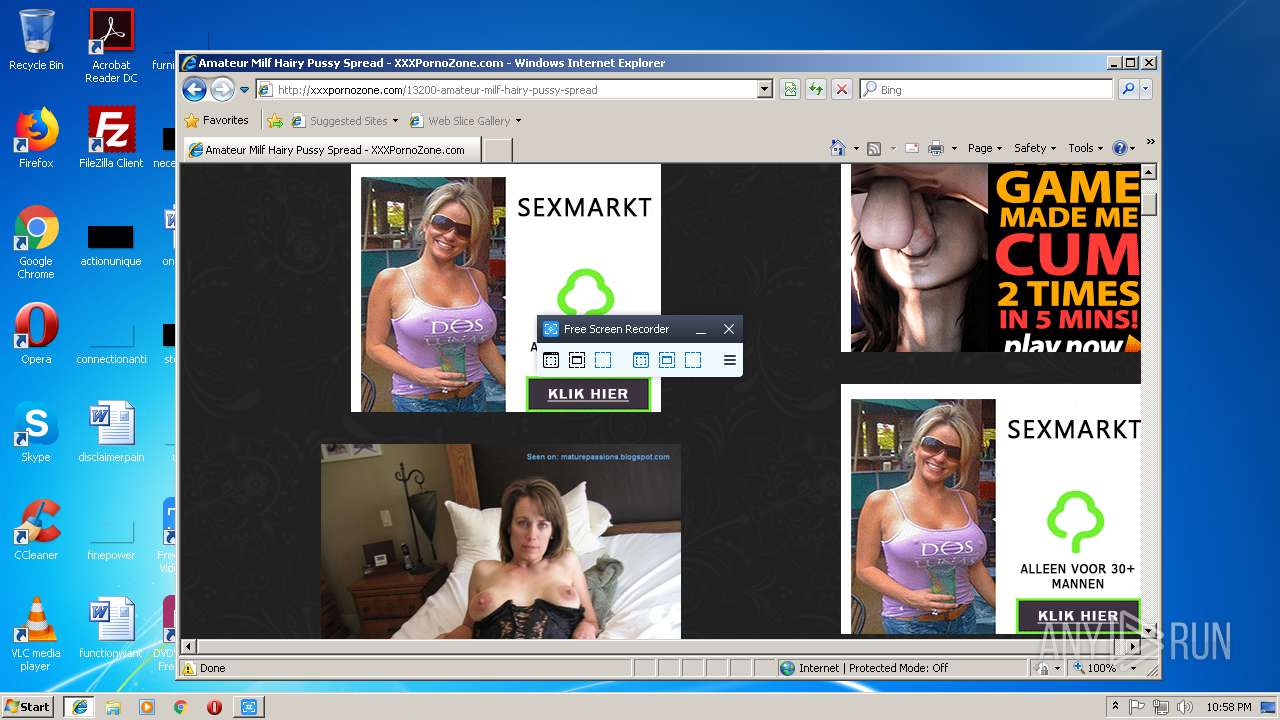Go back with the IE Back arrow
The image size is (1280, 720).
tap(194, 89)
